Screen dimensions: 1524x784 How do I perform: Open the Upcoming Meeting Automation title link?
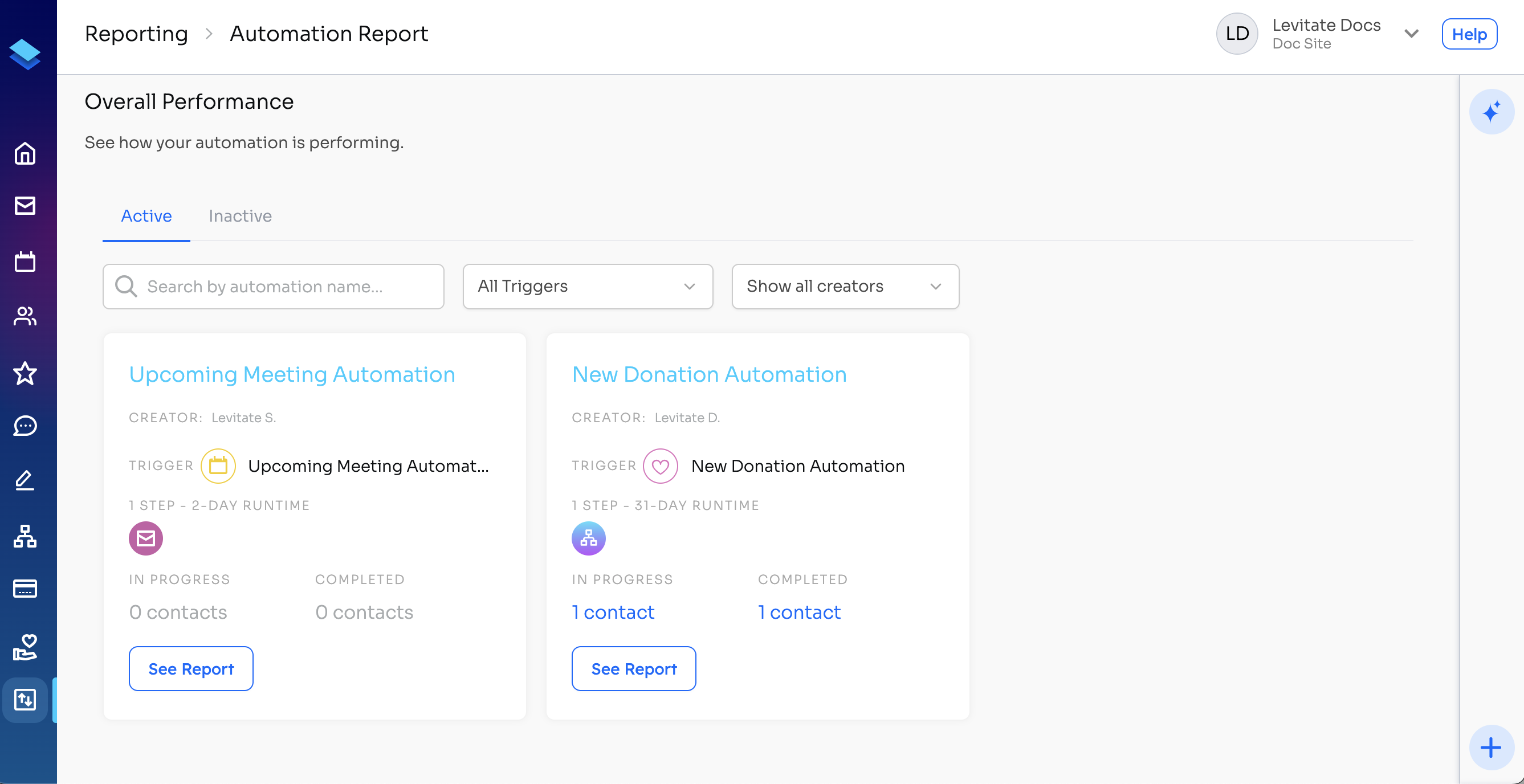coord(292,374)
